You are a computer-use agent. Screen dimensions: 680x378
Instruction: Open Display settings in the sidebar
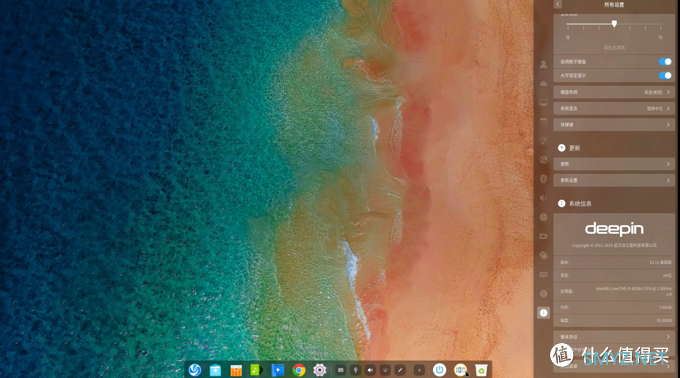543,102
